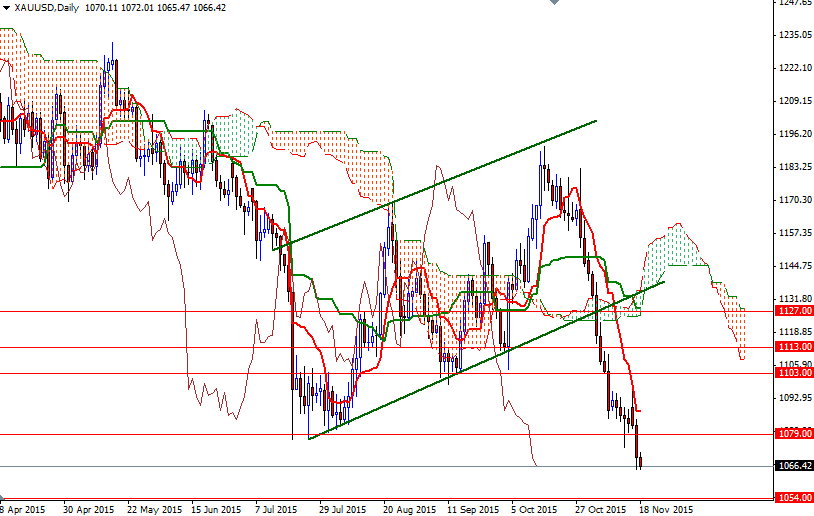Open the dropdown arrow beside XAUUSD,Daily
814x516 pixels.
(5, 7)
